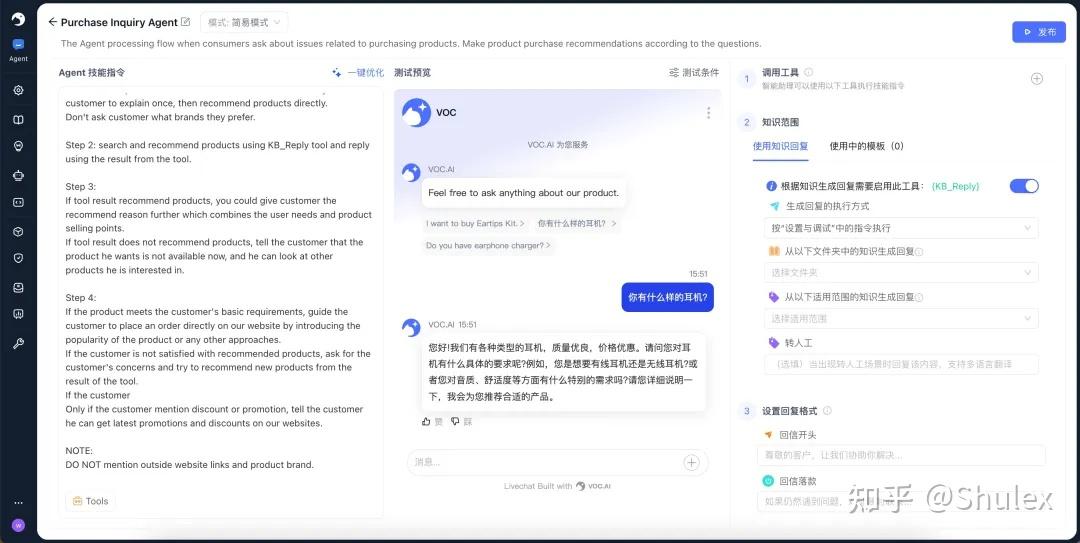Viewport: 1080px width, 543px height.
Task: Click the 设置回复格式 section heading
Action: tap(789, 411)
